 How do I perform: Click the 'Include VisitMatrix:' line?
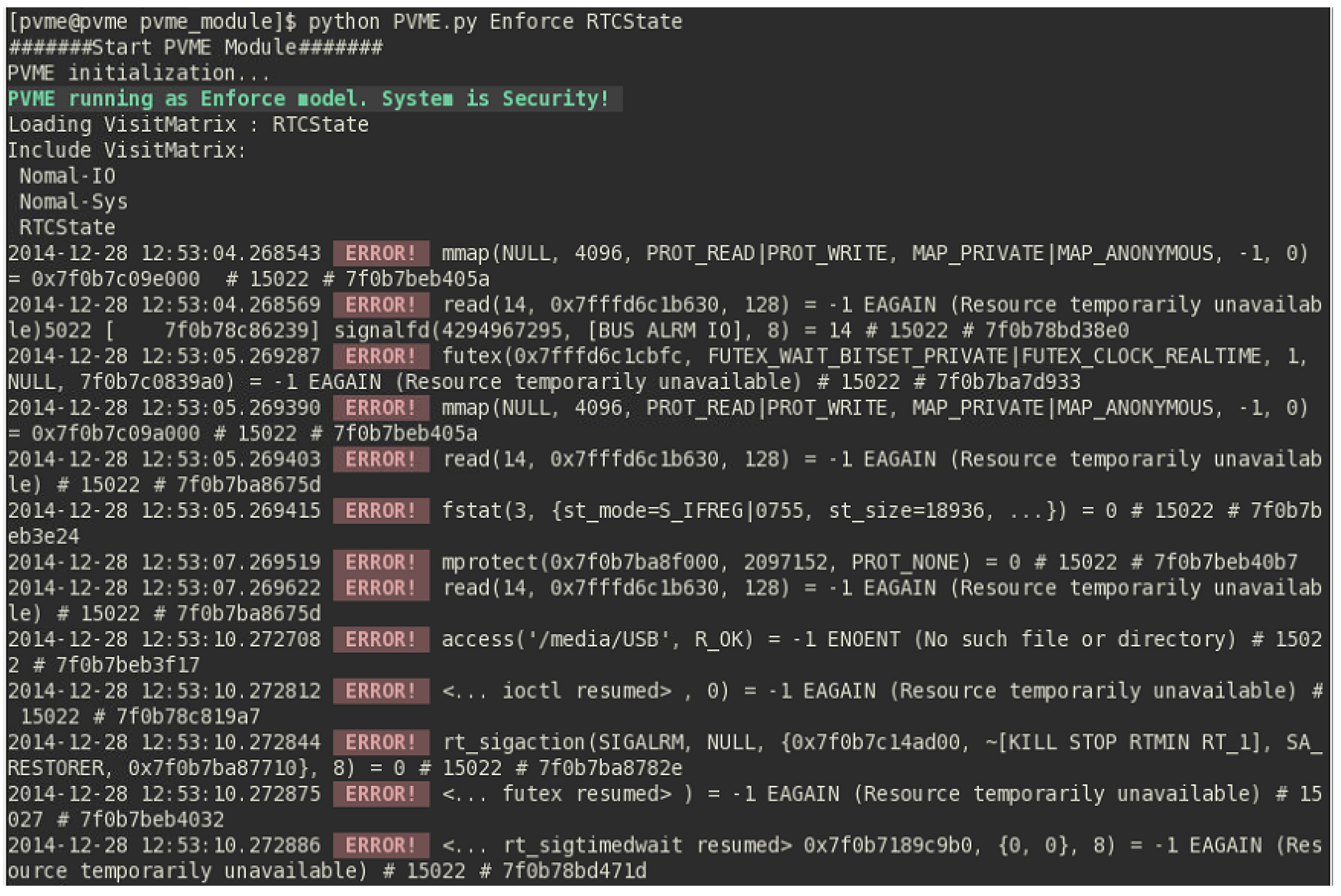(126, 150)
